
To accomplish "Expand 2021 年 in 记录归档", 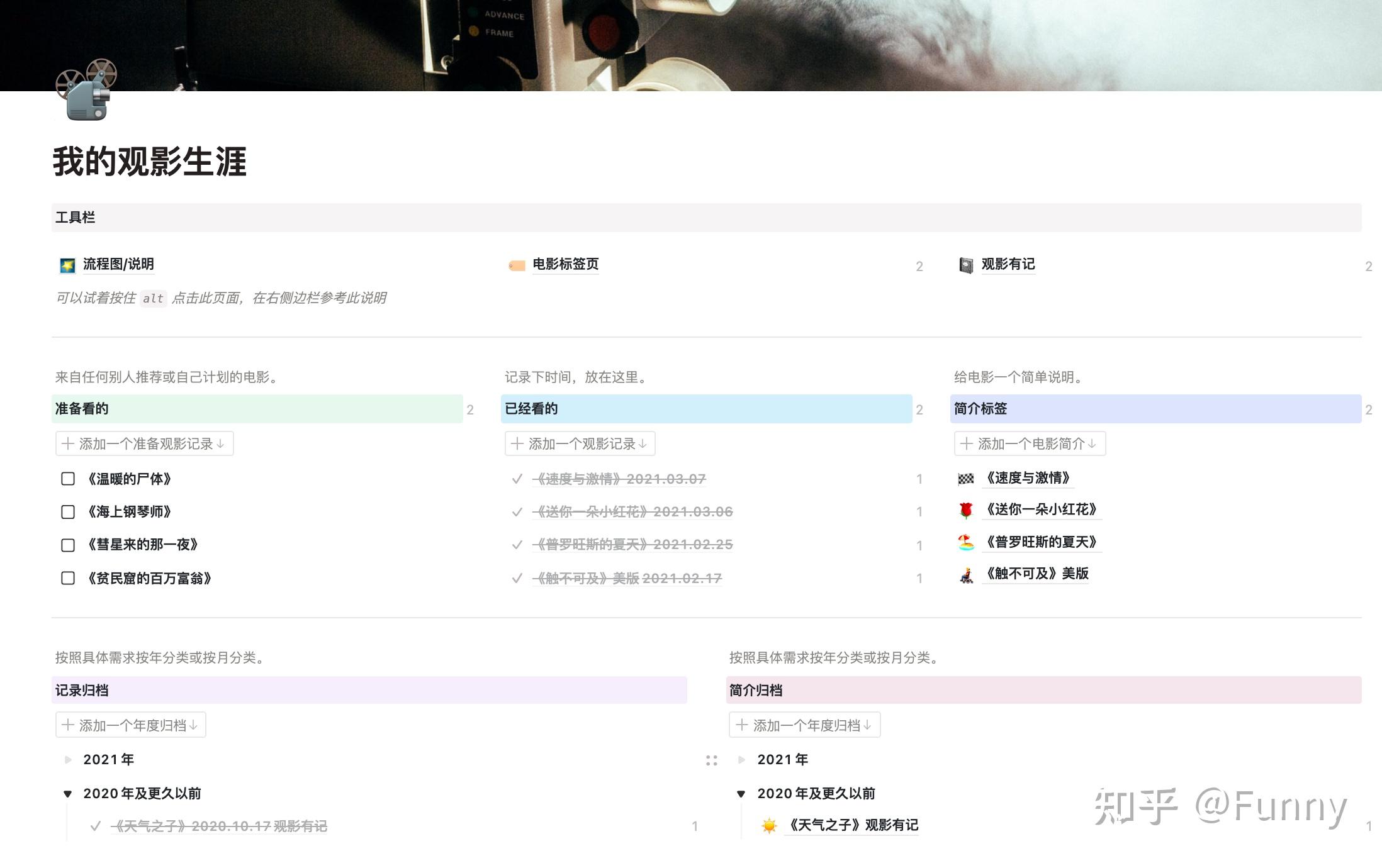I will [x=67, y=759].
